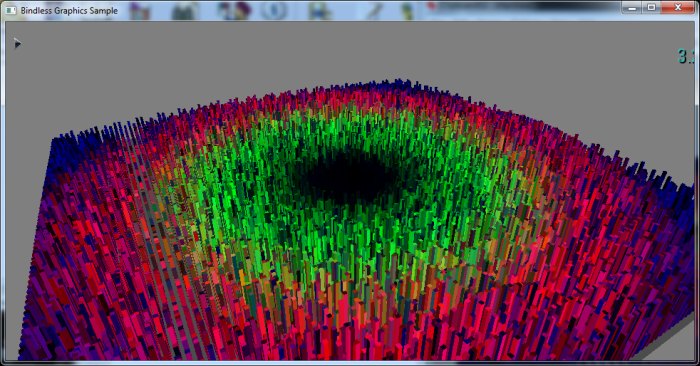Close the Bindless Graphics Sample window
This screenshot has height=366, width=700.
click(x=678, y=8)
